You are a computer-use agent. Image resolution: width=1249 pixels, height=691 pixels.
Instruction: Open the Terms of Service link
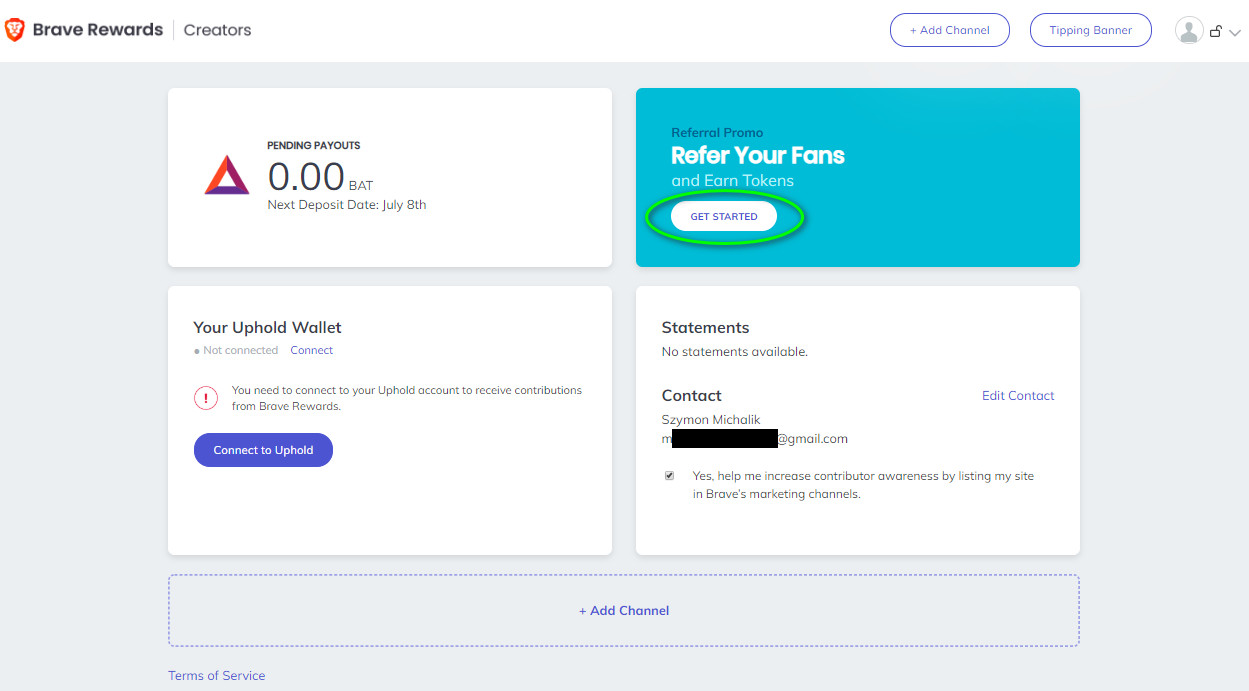[x=217, y=676]
